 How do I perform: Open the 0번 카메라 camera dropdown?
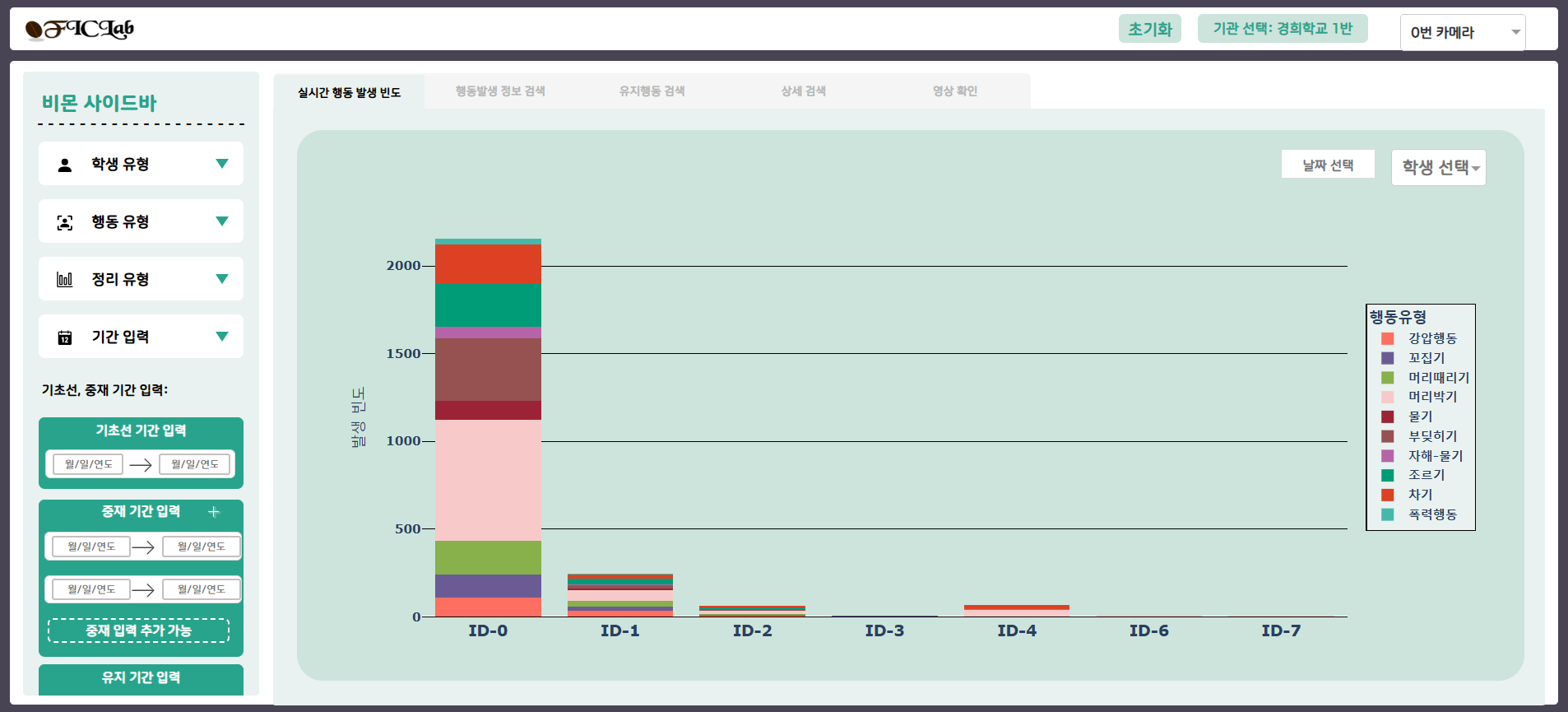click(x=1462, y=33)
